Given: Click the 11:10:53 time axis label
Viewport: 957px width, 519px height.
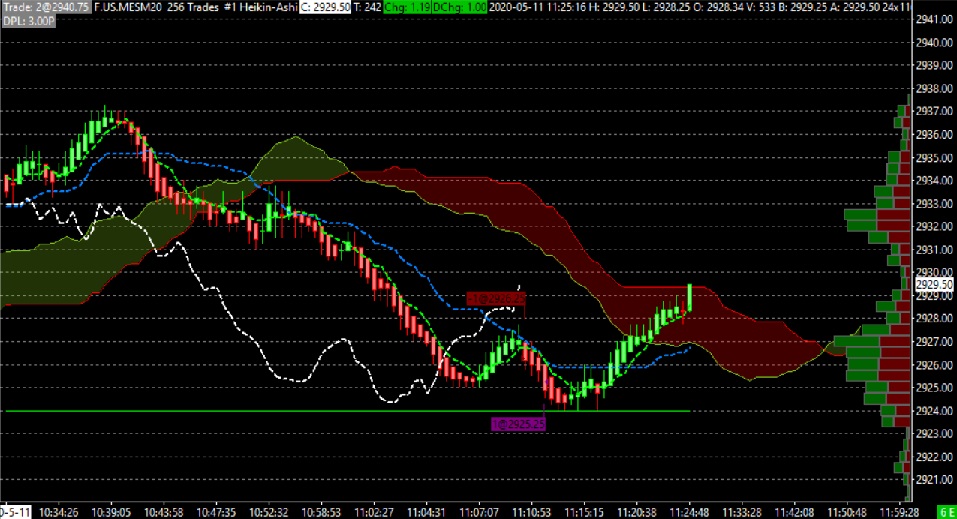Looking at the screenshot, I should 531,512.
